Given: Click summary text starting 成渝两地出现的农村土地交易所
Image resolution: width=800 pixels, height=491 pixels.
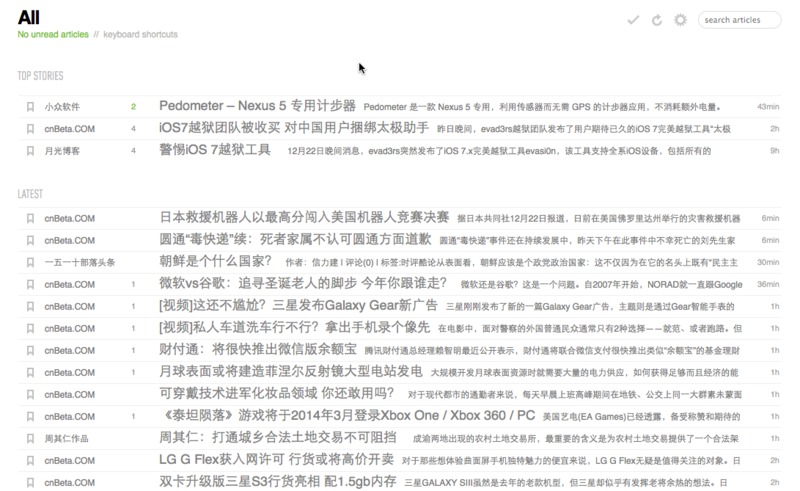Looking at the screenshot, I should (576, 438).
